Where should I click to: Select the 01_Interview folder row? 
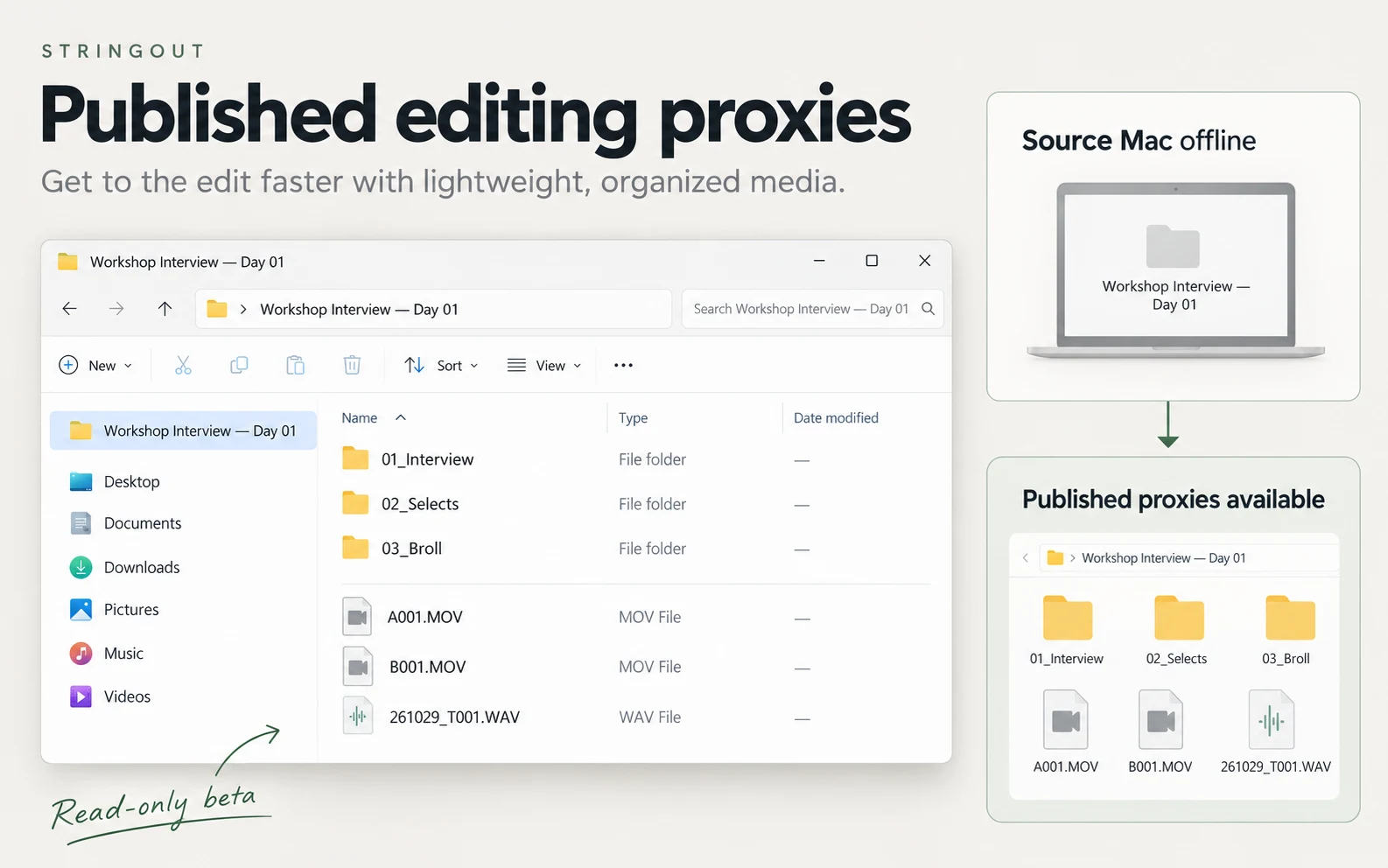pyautogui.click(x=635, y=459)
